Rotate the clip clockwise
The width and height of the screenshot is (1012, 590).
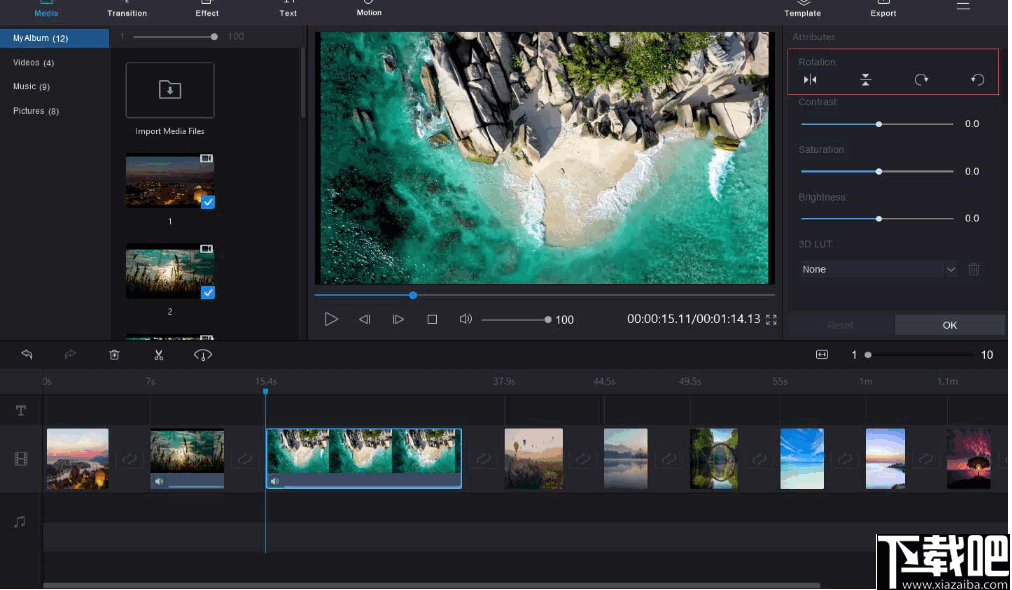coord(921,79)
